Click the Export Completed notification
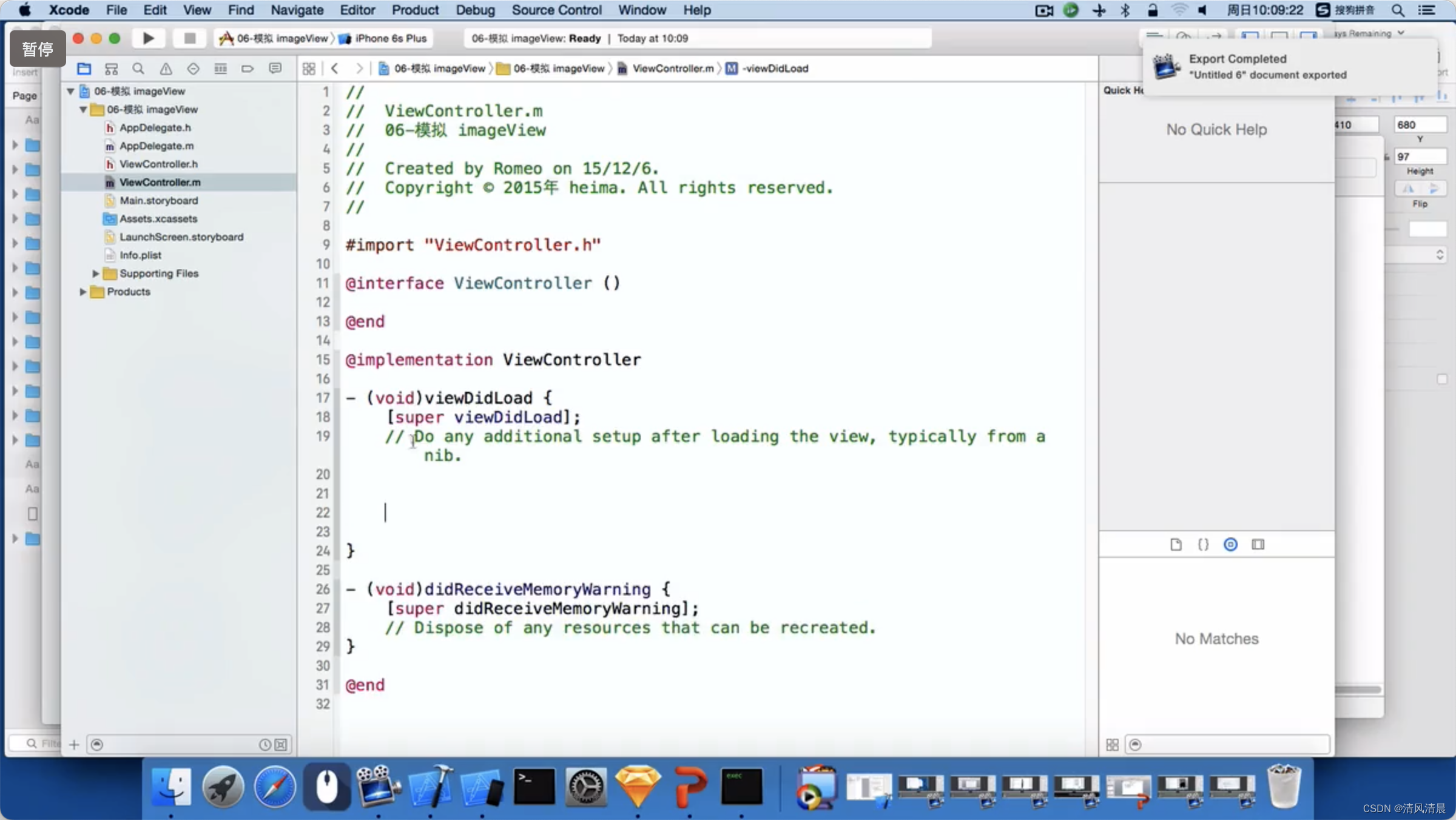1456x820 pixels. pyautogui.click(x=1291, y=67)
